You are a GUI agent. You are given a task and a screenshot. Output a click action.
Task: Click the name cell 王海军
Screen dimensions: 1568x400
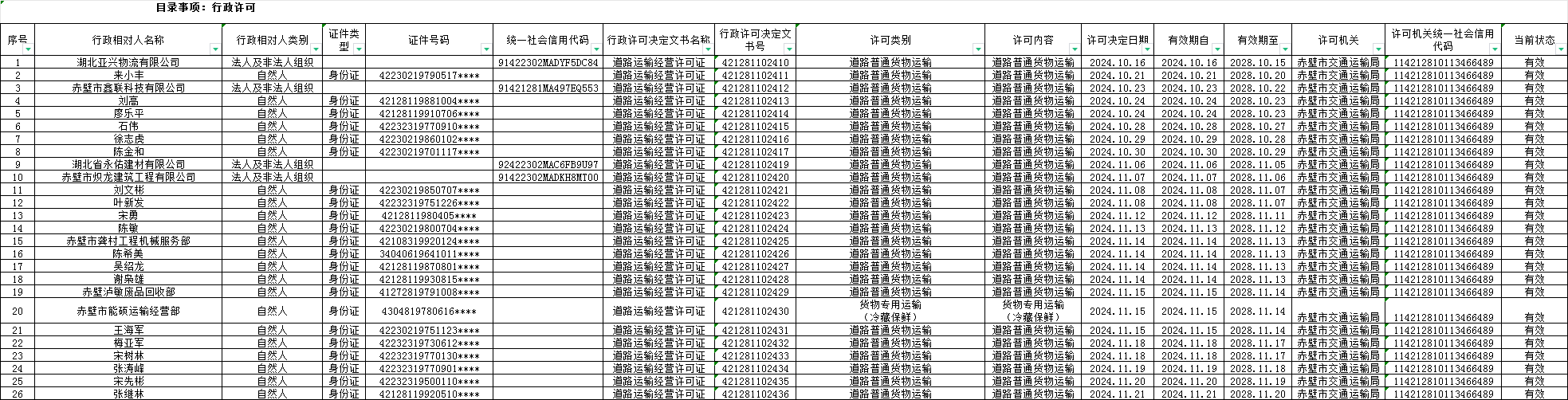click(x=128, y=330)
